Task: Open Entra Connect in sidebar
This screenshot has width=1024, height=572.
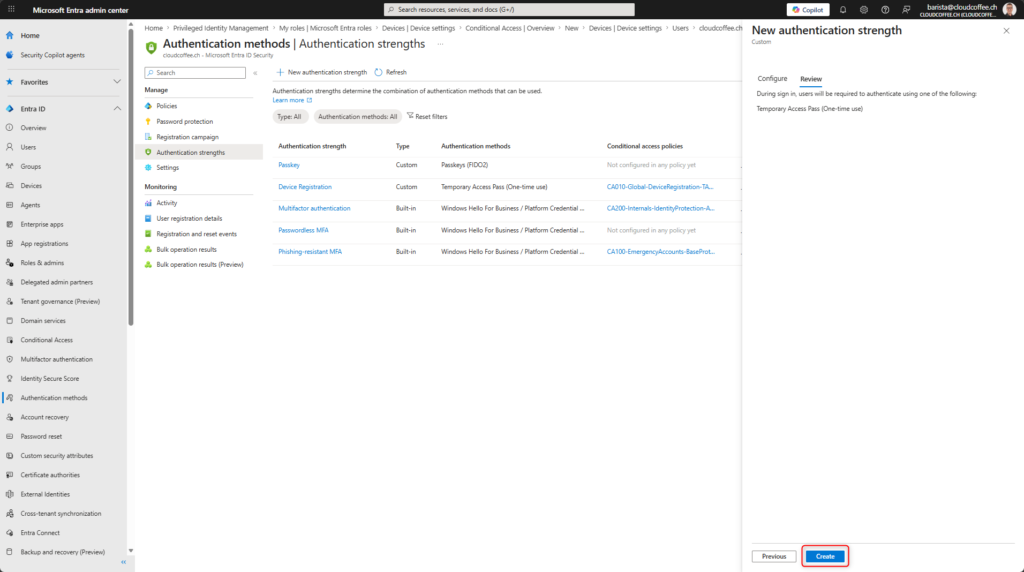Action: coord(40,533)
